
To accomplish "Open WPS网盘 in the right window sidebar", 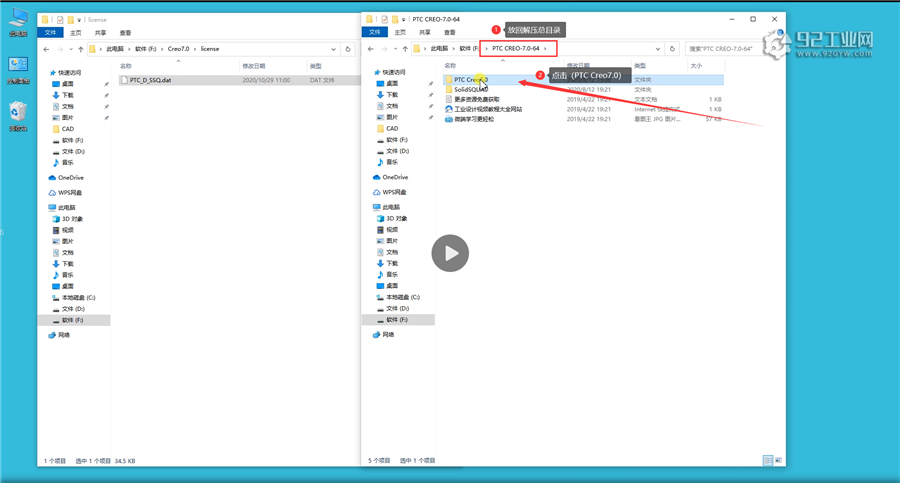I will tap(390, 192).
